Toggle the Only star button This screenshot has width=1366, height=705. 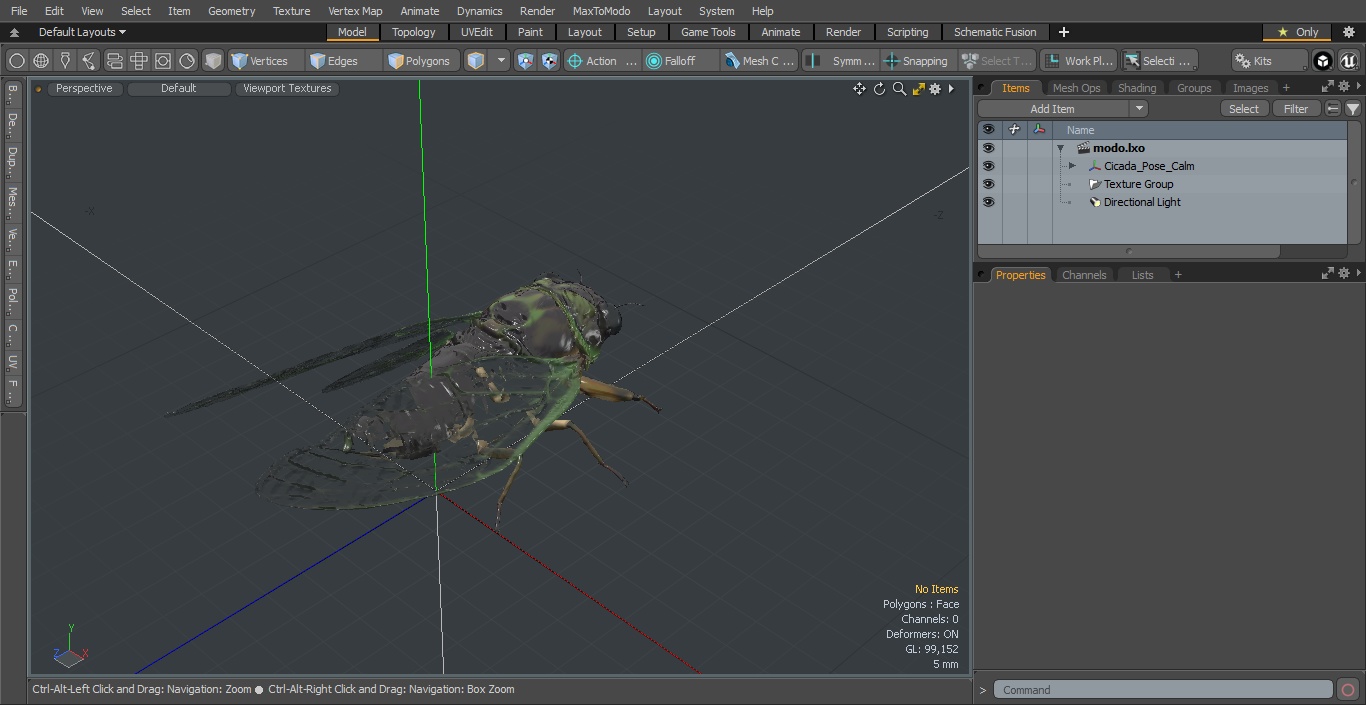[1298, 32]
